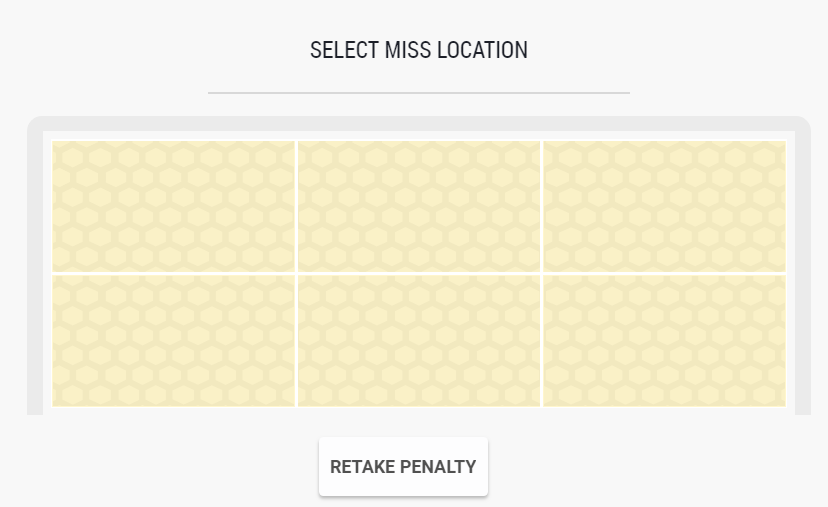Select the top-left goal zone
828x507 pixels.
click(x=173, y=206)
